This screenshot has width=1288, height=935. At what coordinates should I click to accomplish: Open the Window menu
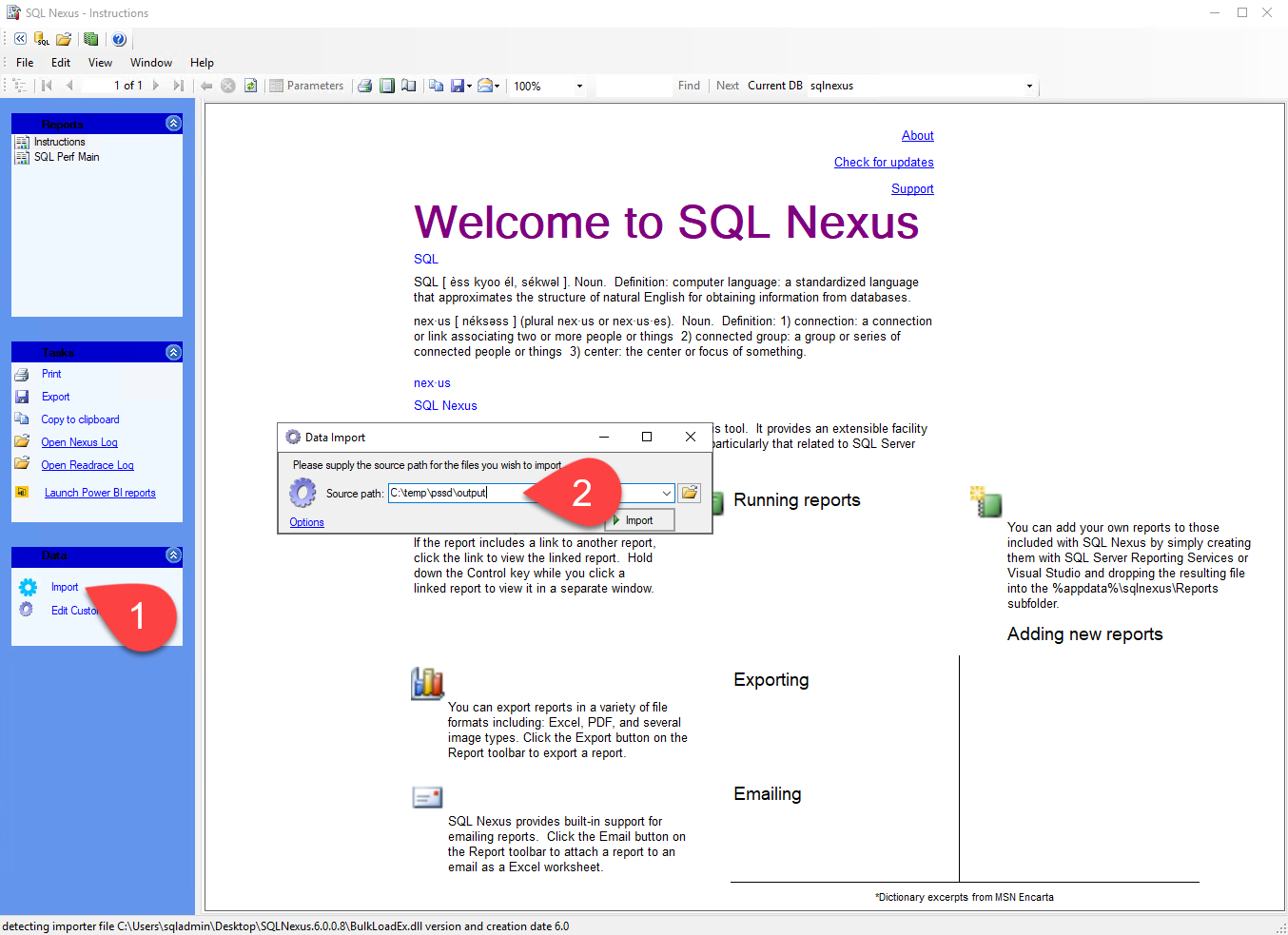(x=150, y=62)
